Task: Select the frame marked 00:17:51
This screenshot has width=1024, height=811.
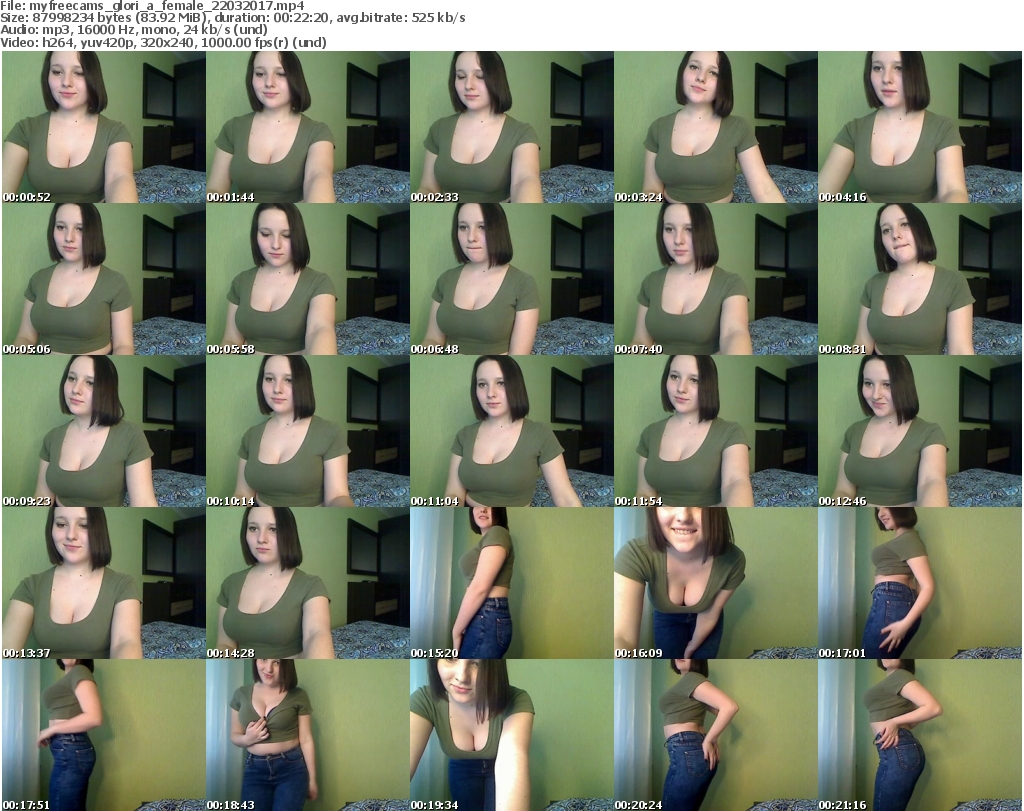Action: tap(104, 735)
